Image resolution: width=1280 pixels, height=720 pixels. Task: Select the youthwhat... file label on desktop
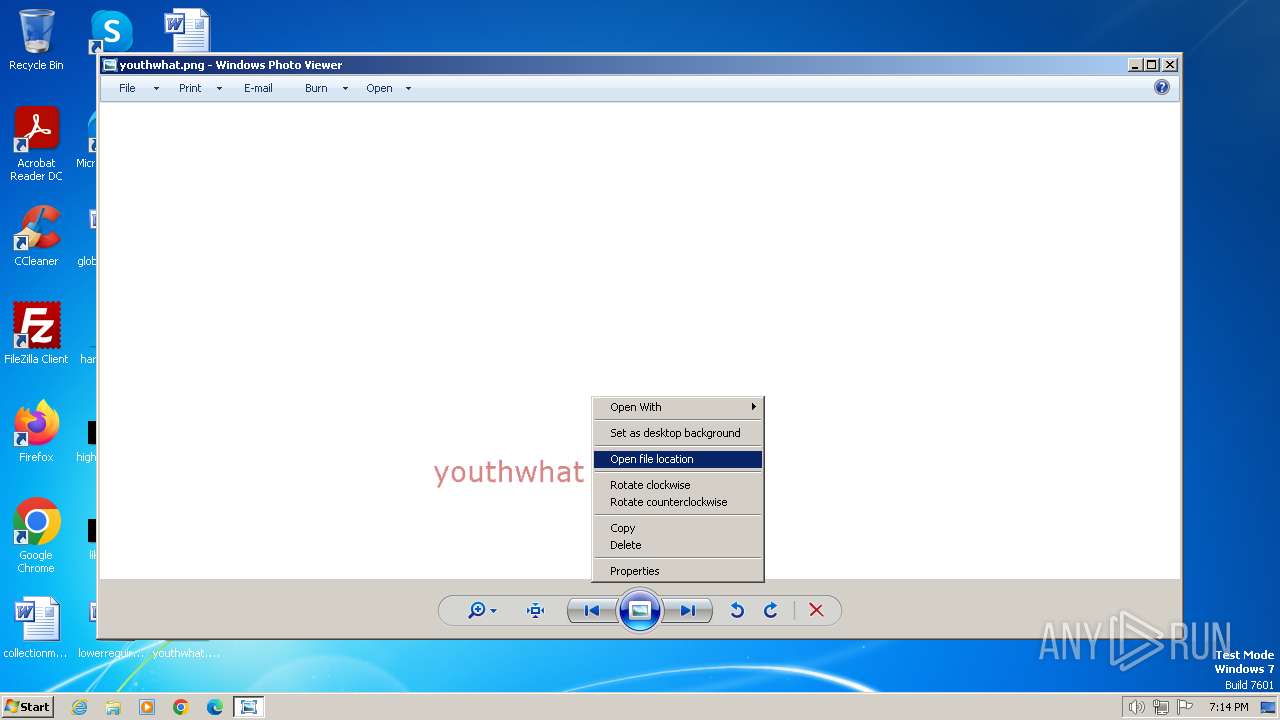click(186, 653)
